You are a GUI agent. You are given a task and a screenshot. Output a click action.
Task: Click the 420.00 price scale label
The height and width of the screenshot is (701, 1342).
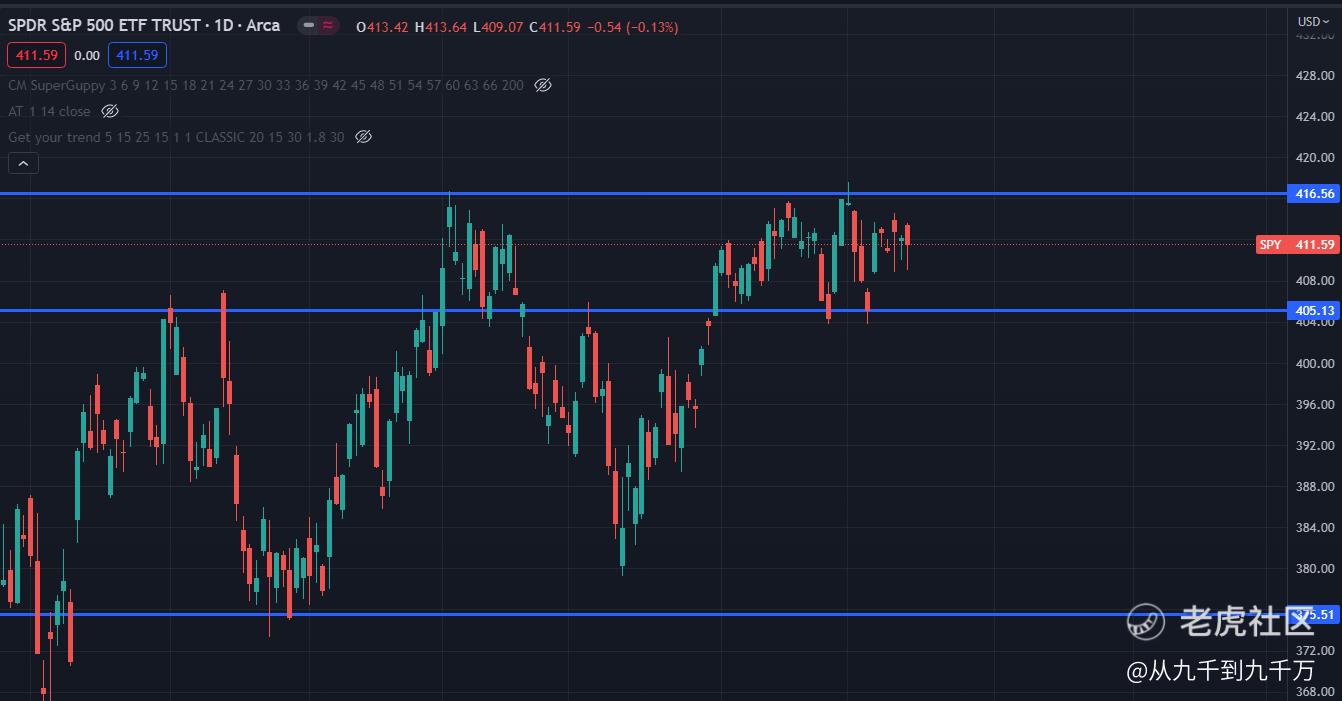point(1314,157)
